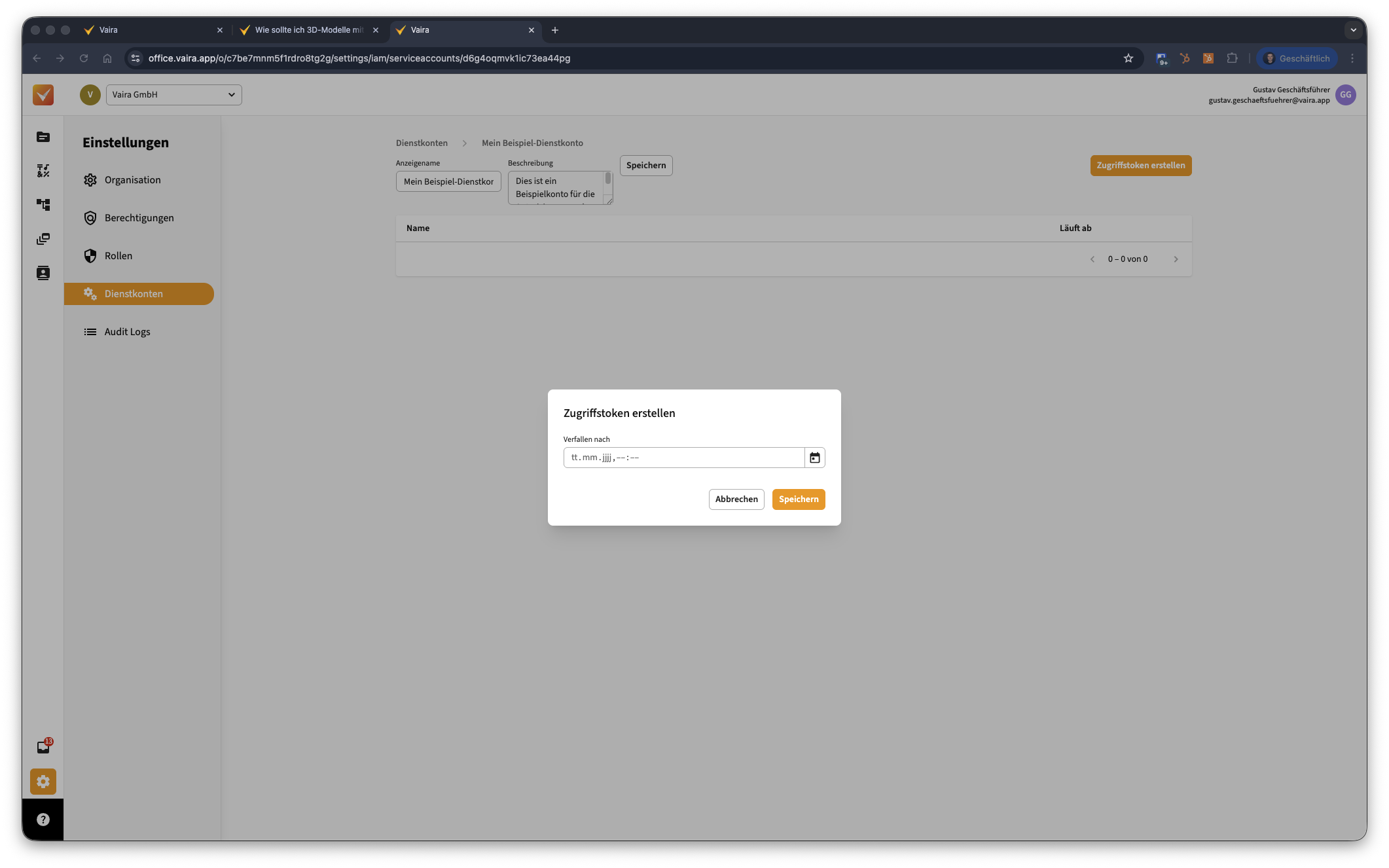The image size is (1389, 868).
Task: Click the orange settings gear in left rail
Action: point(43,782)
